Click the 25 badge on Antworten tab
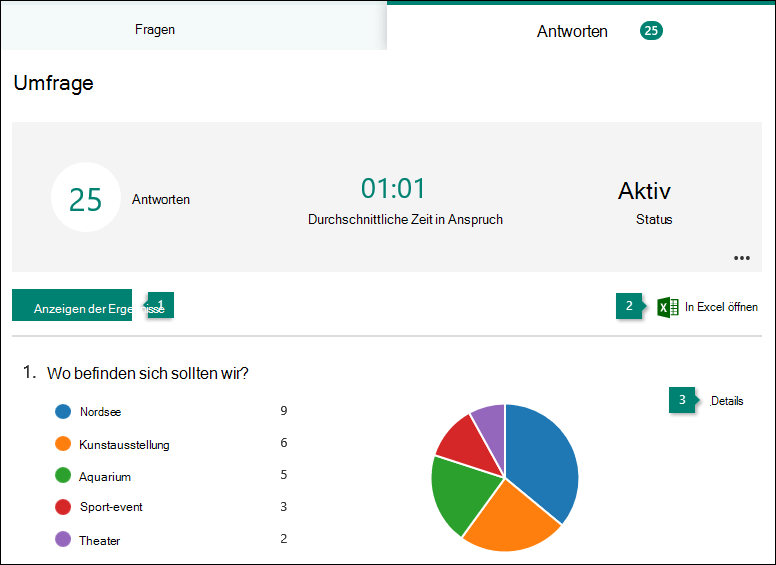The height and width of the screenshot is (565, 776). pyautogui.click(x=651, y=31)
